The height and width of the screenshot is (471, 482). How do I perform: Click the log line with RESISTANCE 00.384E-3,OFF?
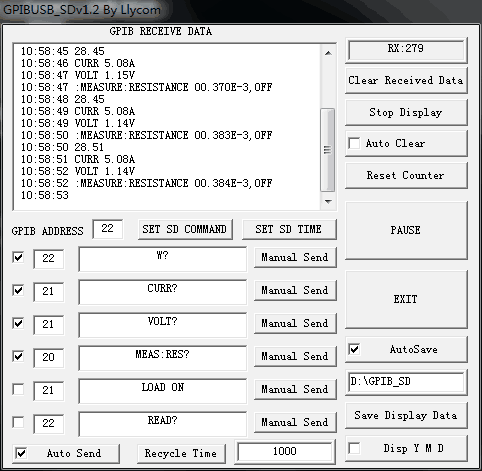[x=147, y=183]
